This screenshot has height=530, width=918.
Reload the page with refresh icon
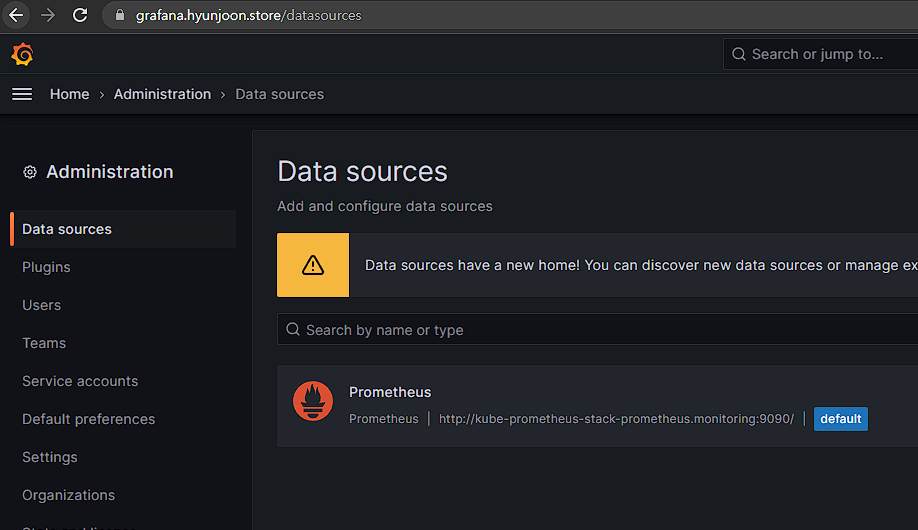(x=80, y=15)
